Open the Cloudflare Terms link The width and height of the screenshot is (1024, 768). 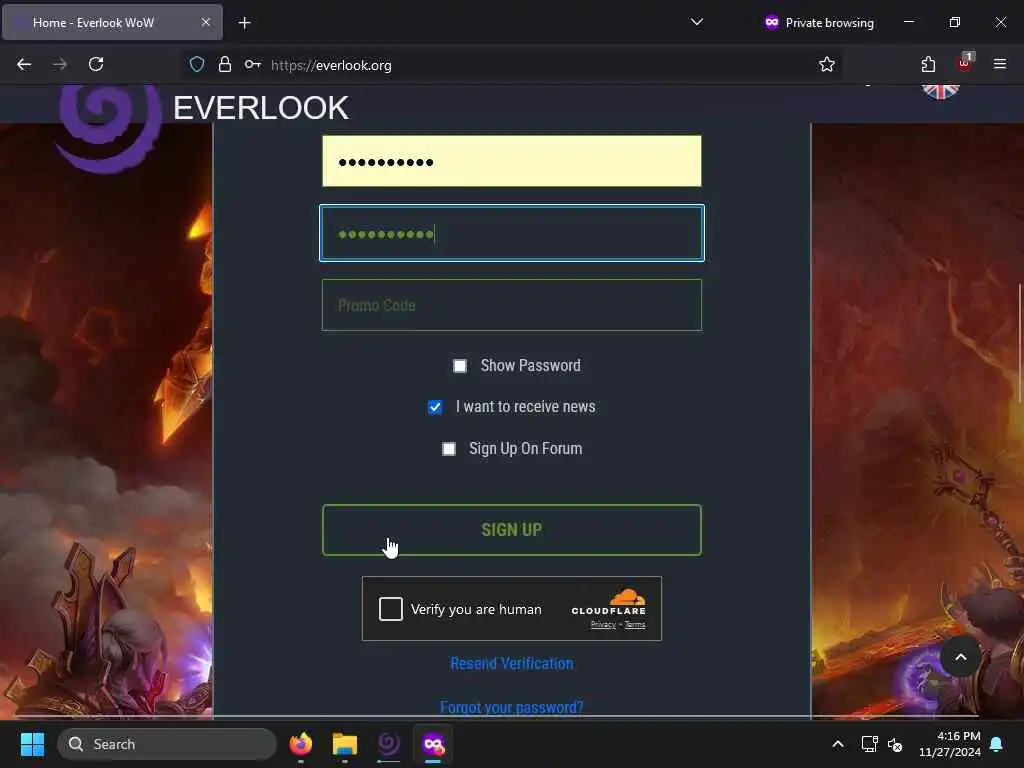pos(635,625)
